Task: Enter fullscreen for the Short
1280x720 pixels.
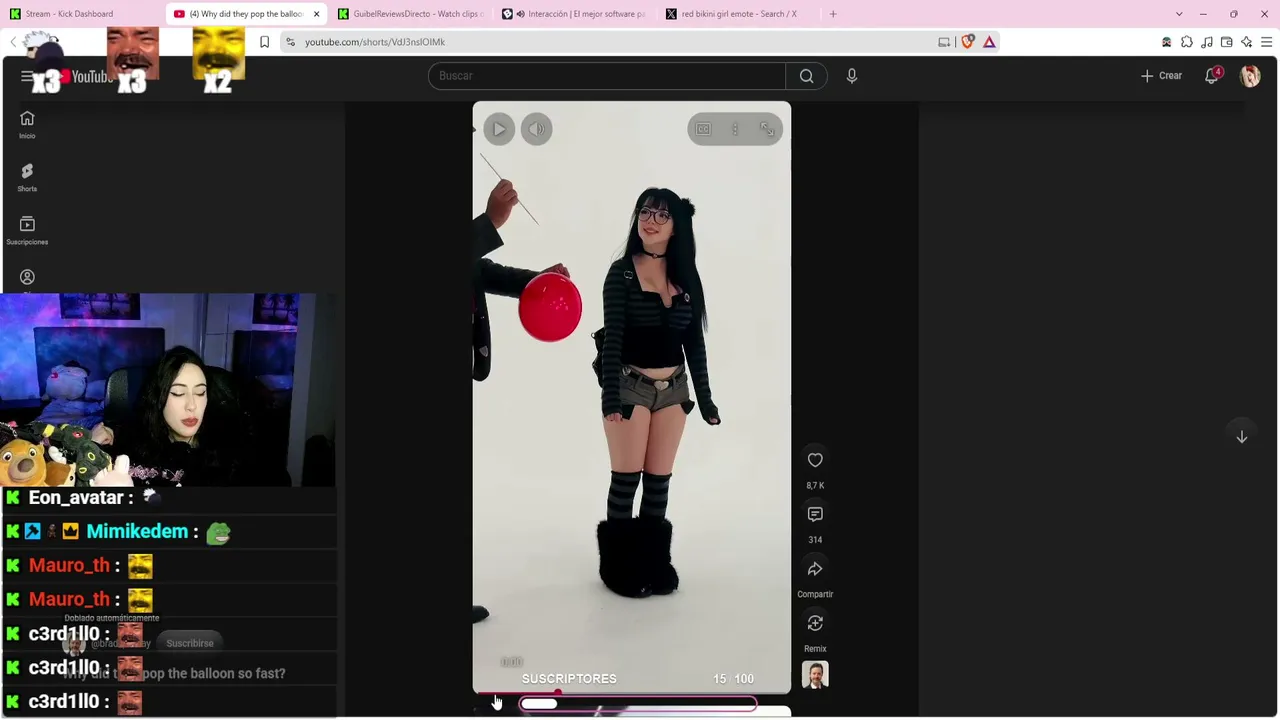Action: [x=767, y=129]
